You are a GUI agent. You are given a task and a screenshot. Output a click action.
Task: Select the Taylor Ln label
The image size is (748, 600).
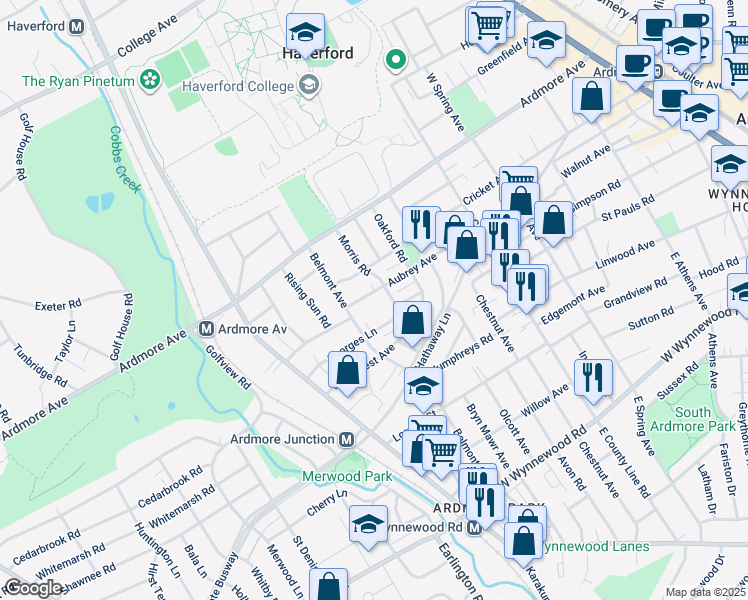click(65, 341)
